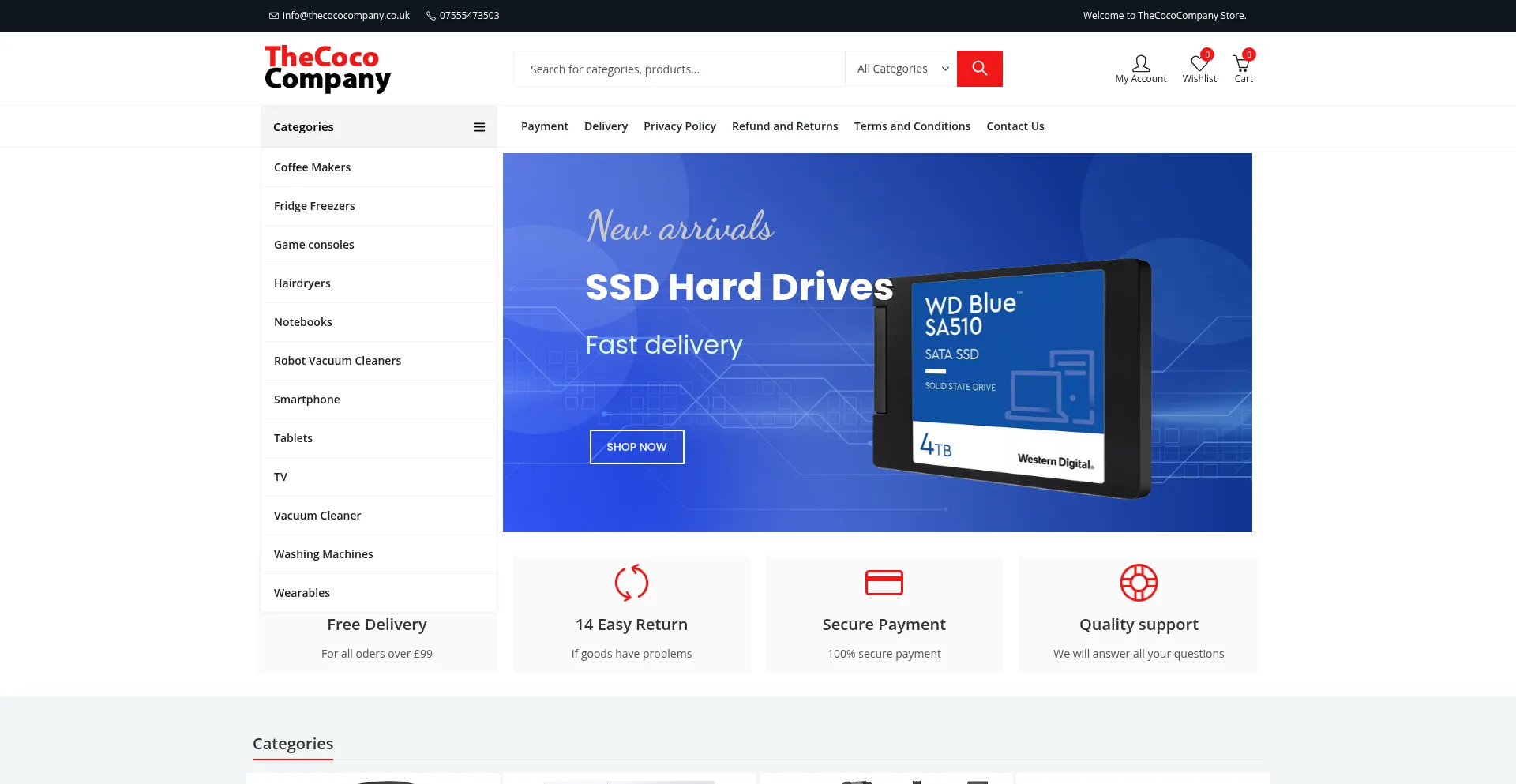Select Washing Machines category
This screenshot has height=784, width=1516.
379,554
